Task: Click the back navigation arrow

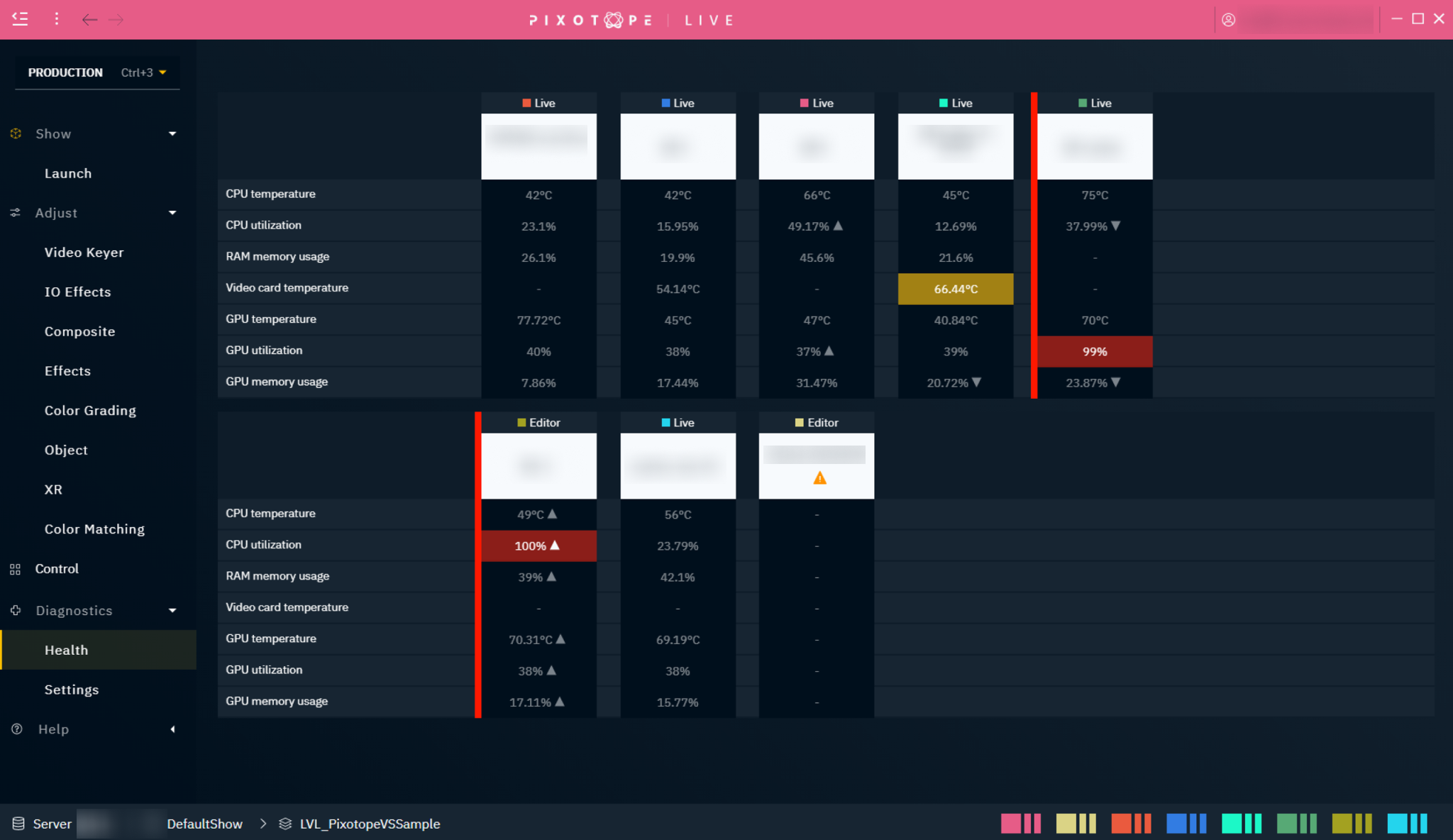Action: tap(89, 20)
